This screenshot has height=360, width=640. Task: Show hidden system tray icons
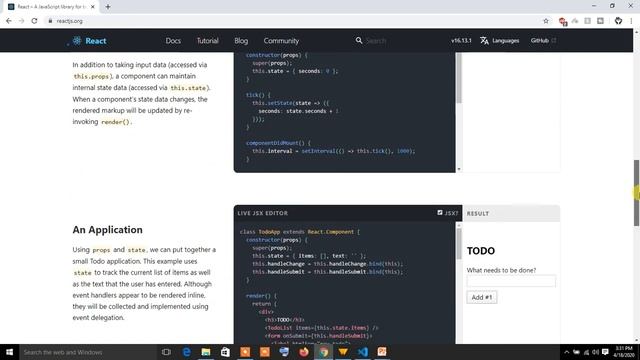567,352
